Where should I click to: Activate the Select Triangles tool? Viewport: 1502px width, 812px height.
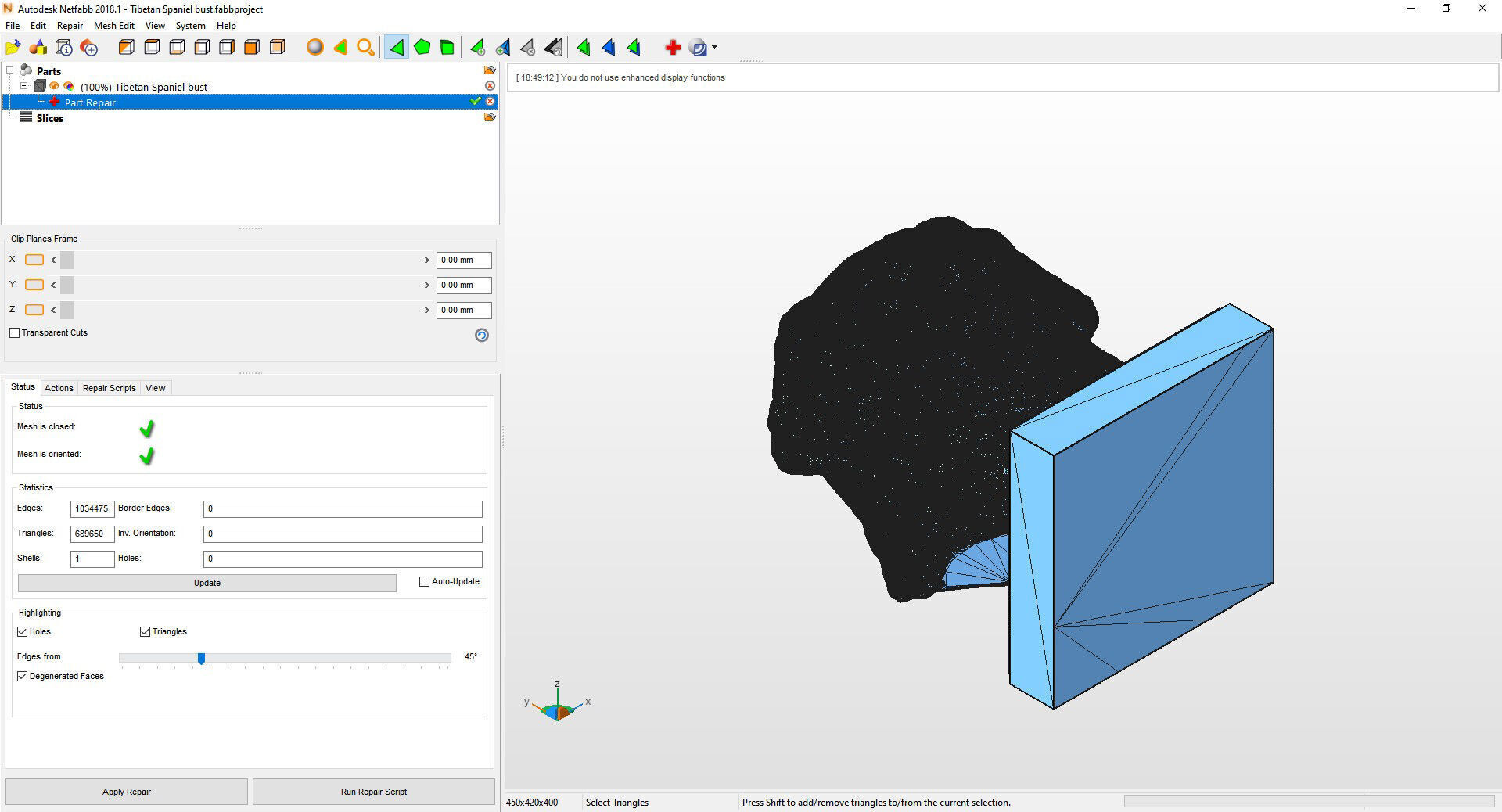pyautogui.click(x=397, y=48)
